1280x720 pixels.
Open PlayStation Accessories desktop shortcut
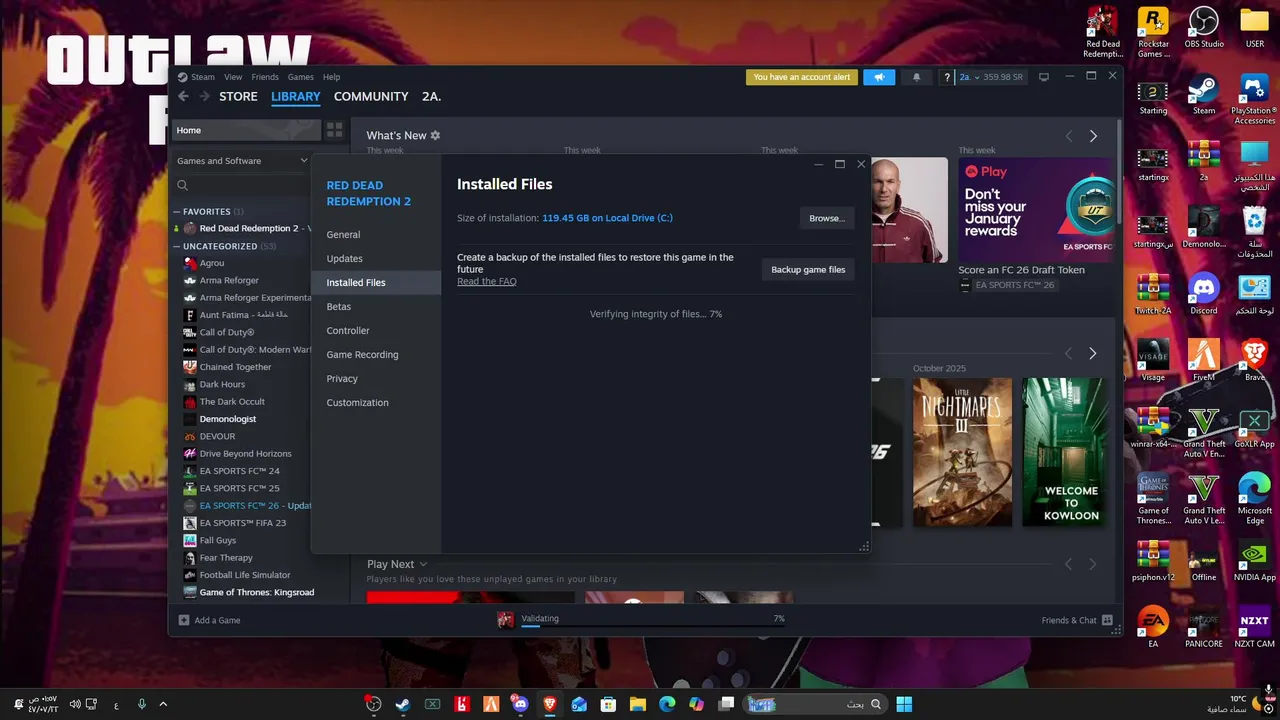click(1254, 100)
